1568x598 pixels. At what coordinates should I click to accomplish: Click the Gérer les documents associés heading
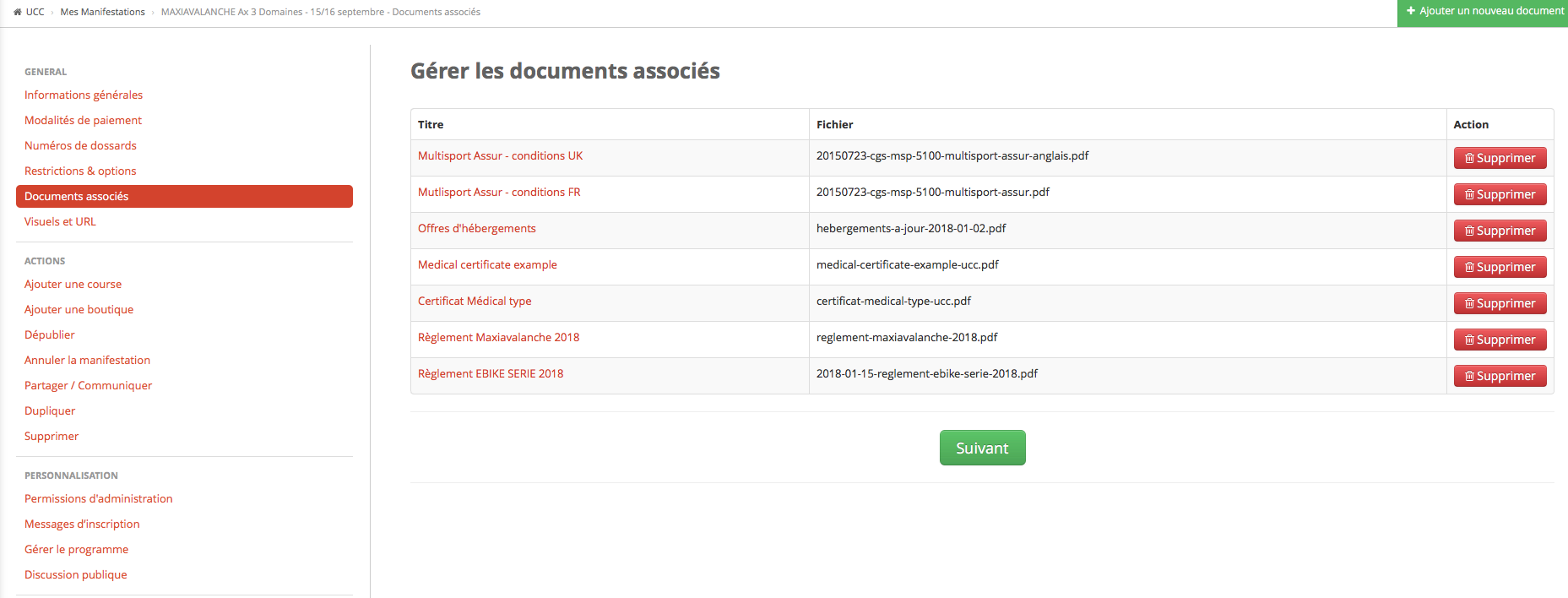(565, 71)
